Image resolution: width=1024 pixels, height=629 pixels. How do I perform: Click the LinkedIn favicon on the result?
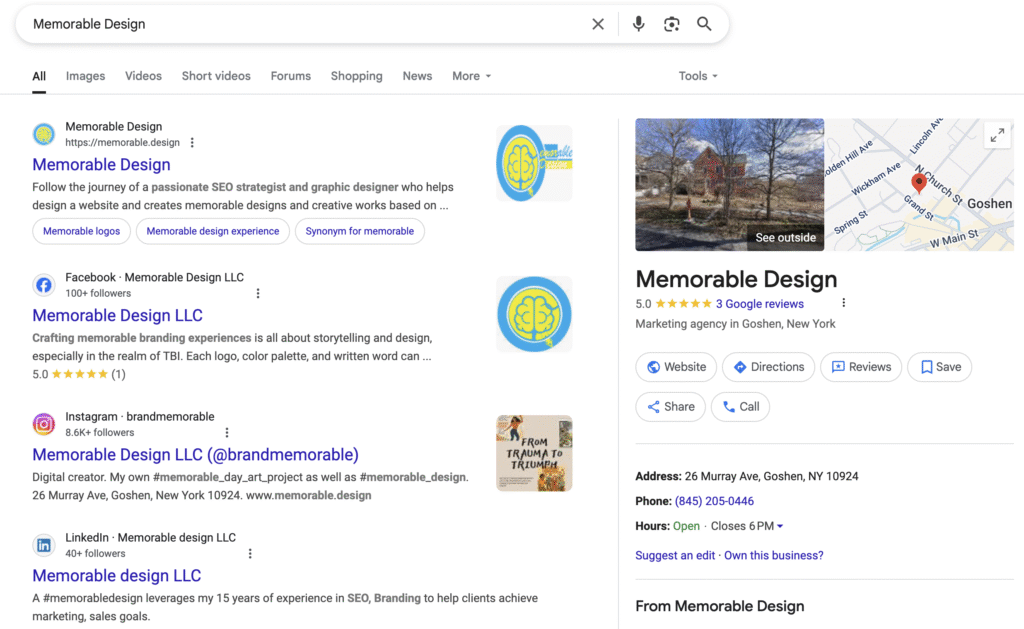click(x=43, y=545)
